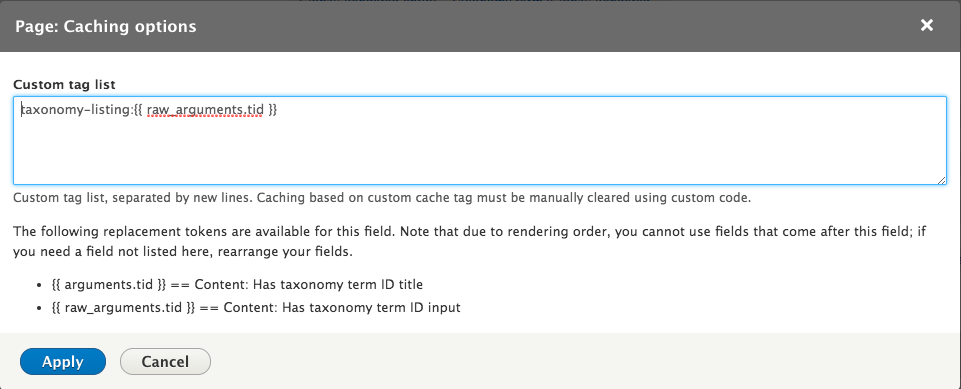This screenshot has height=389, width=961.
Task: Place cursor in 'taxonomy-listing:' text
Action: [77, 110]
